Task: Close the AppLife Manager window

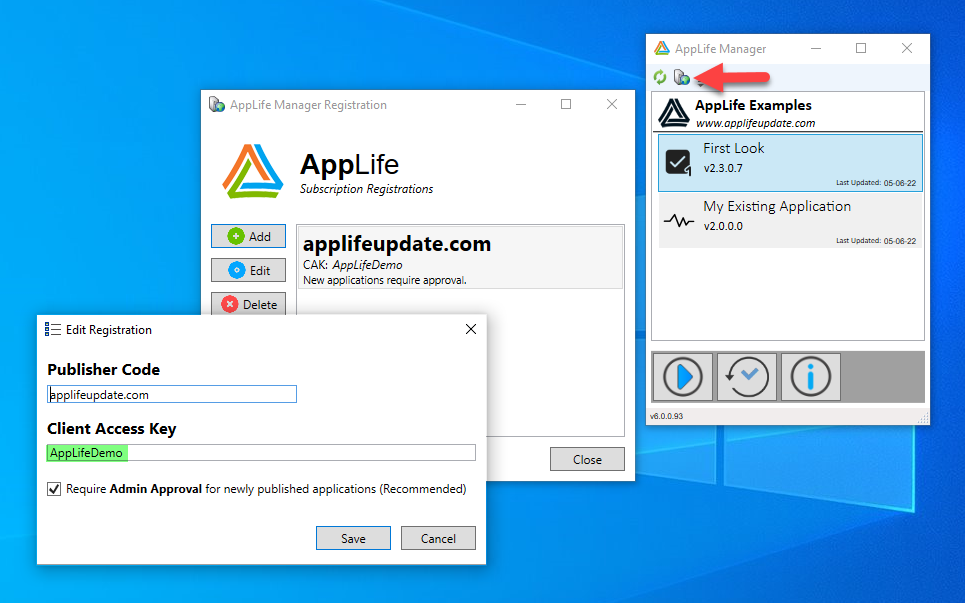Action: (907, 48)
